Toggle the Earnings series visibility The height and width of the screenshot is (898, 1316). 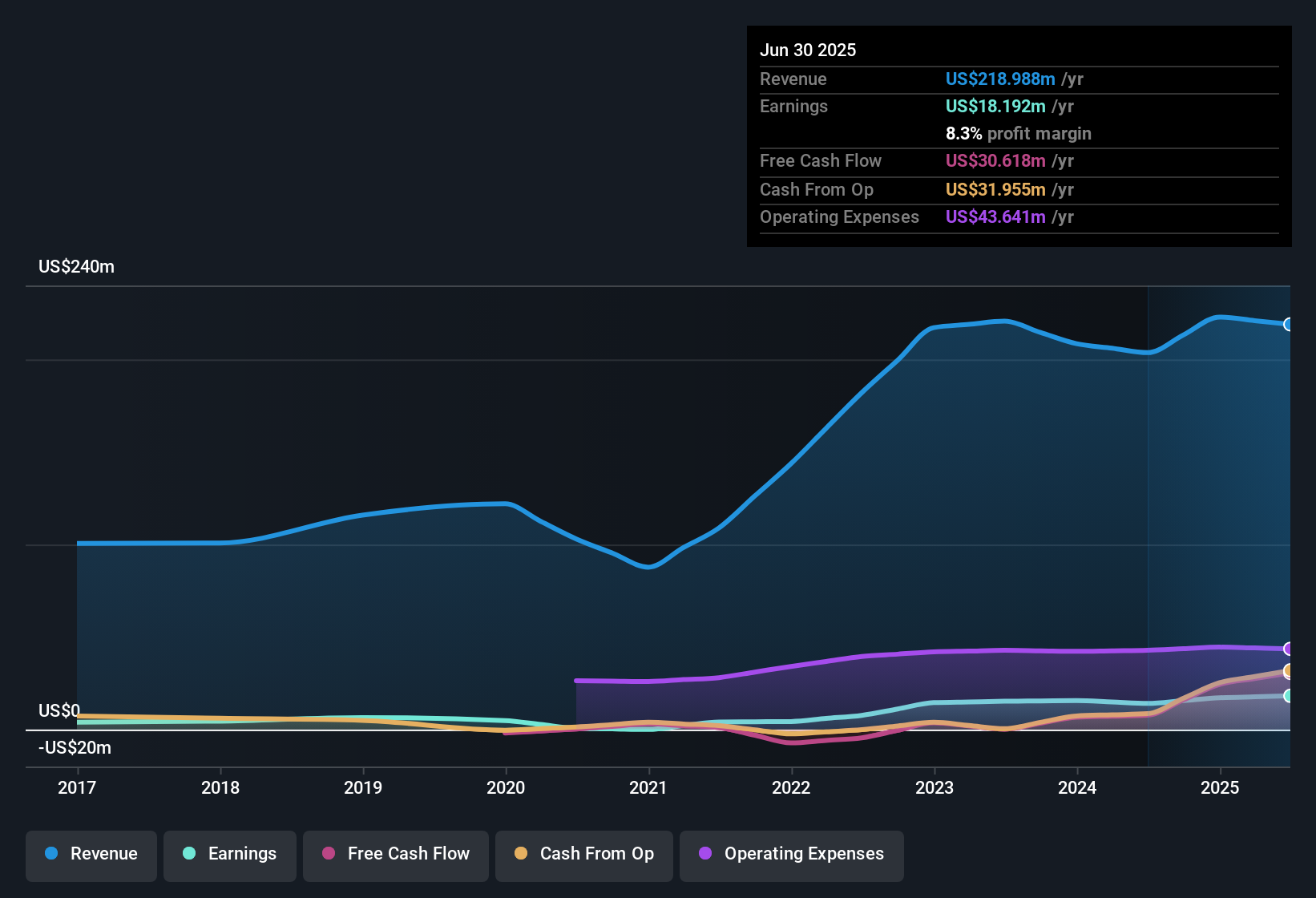click(x=230, y=856)
